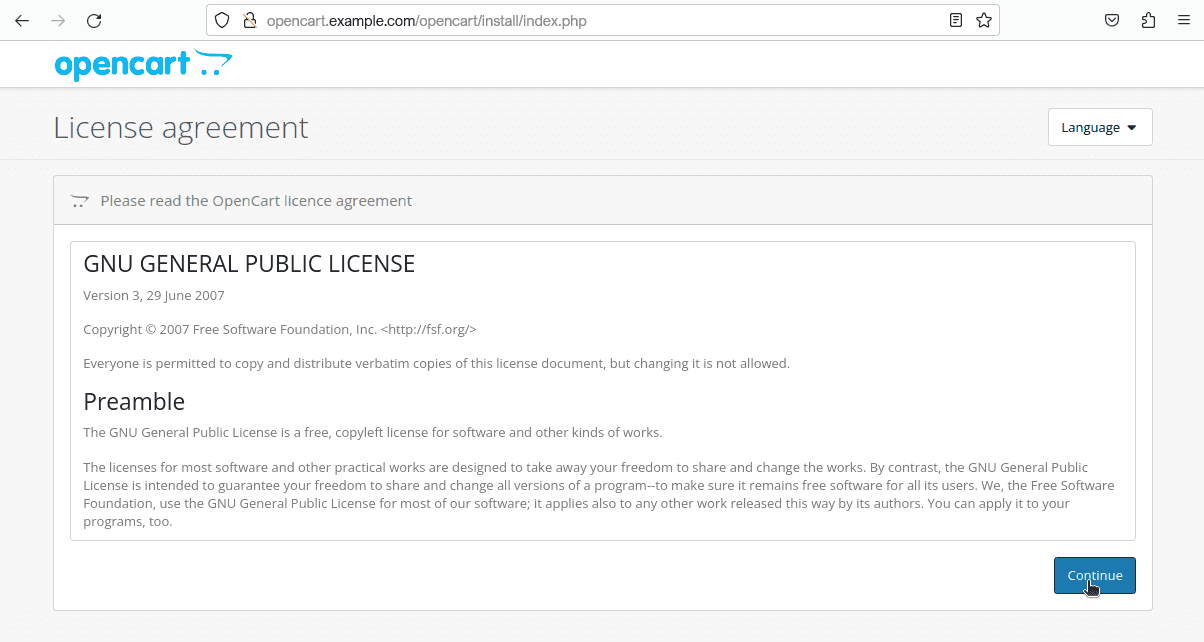Click the 'Version 3, 29 June 2007' text

point(154,296)
